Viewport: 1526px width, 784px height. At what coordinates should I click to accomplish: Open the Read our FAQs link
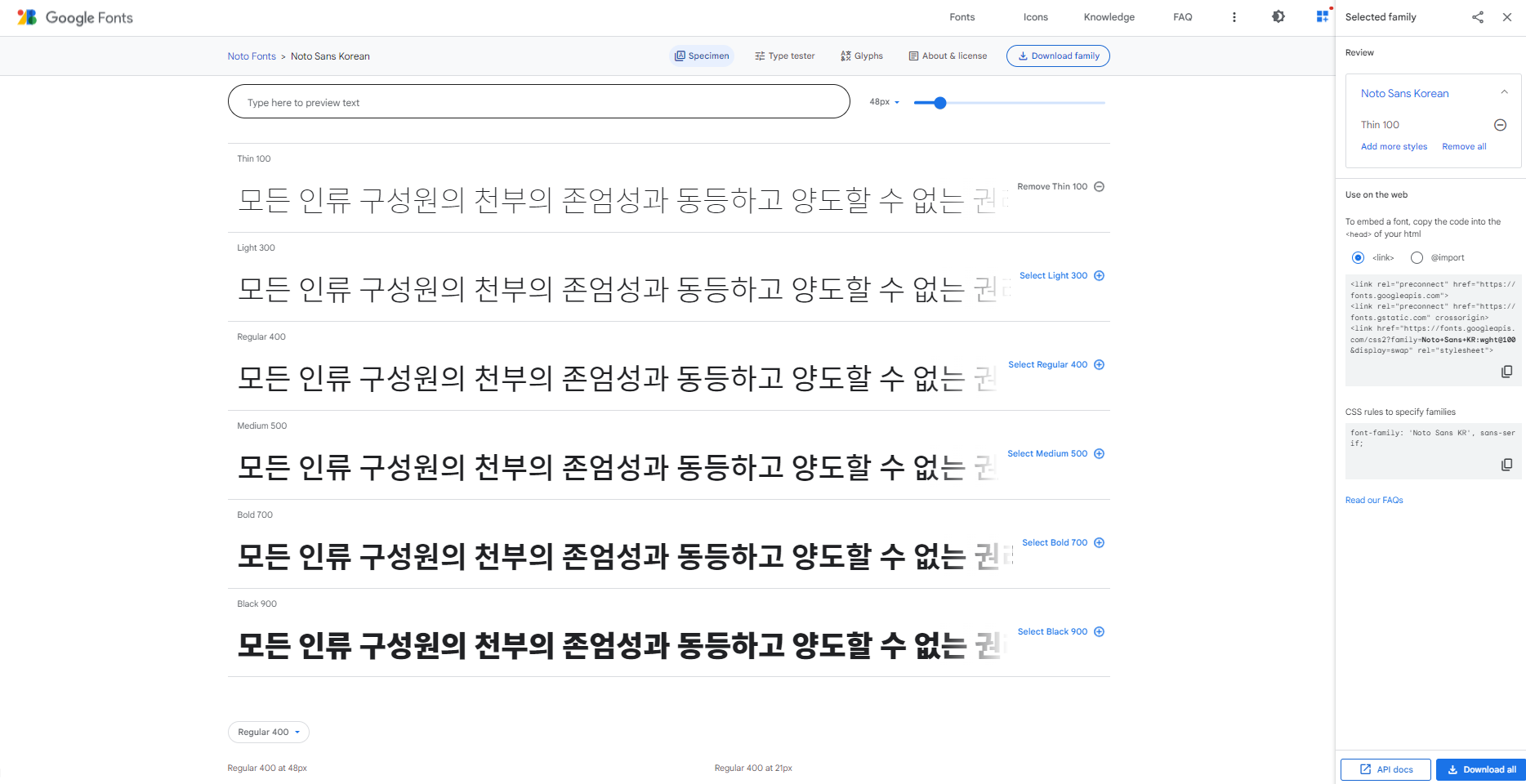tap(1374, 500)
